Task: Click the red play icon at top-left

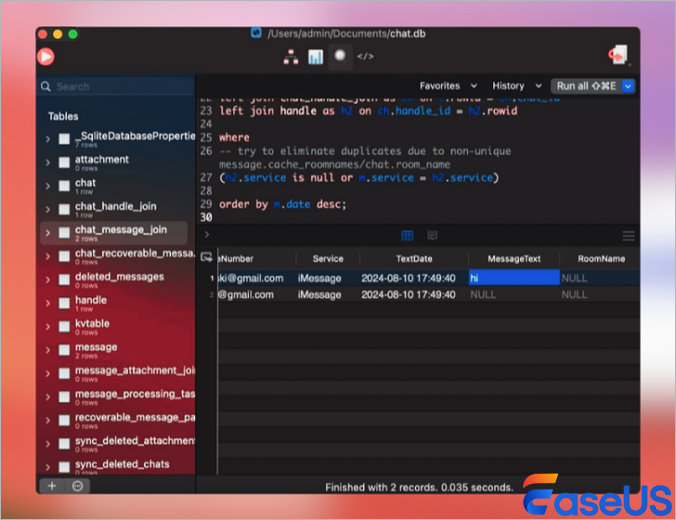Action: tap(46, 57)
